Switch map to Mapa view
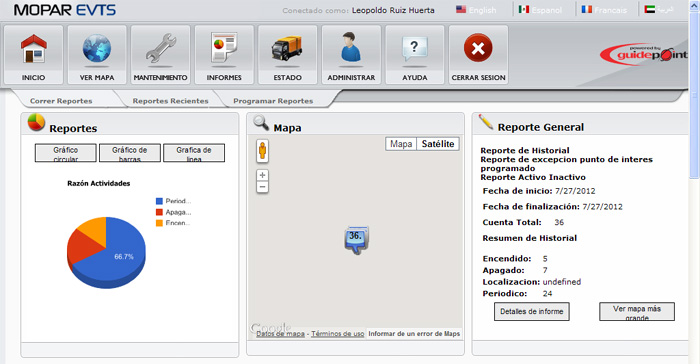 pyautogui.click(x=401, y=144)
